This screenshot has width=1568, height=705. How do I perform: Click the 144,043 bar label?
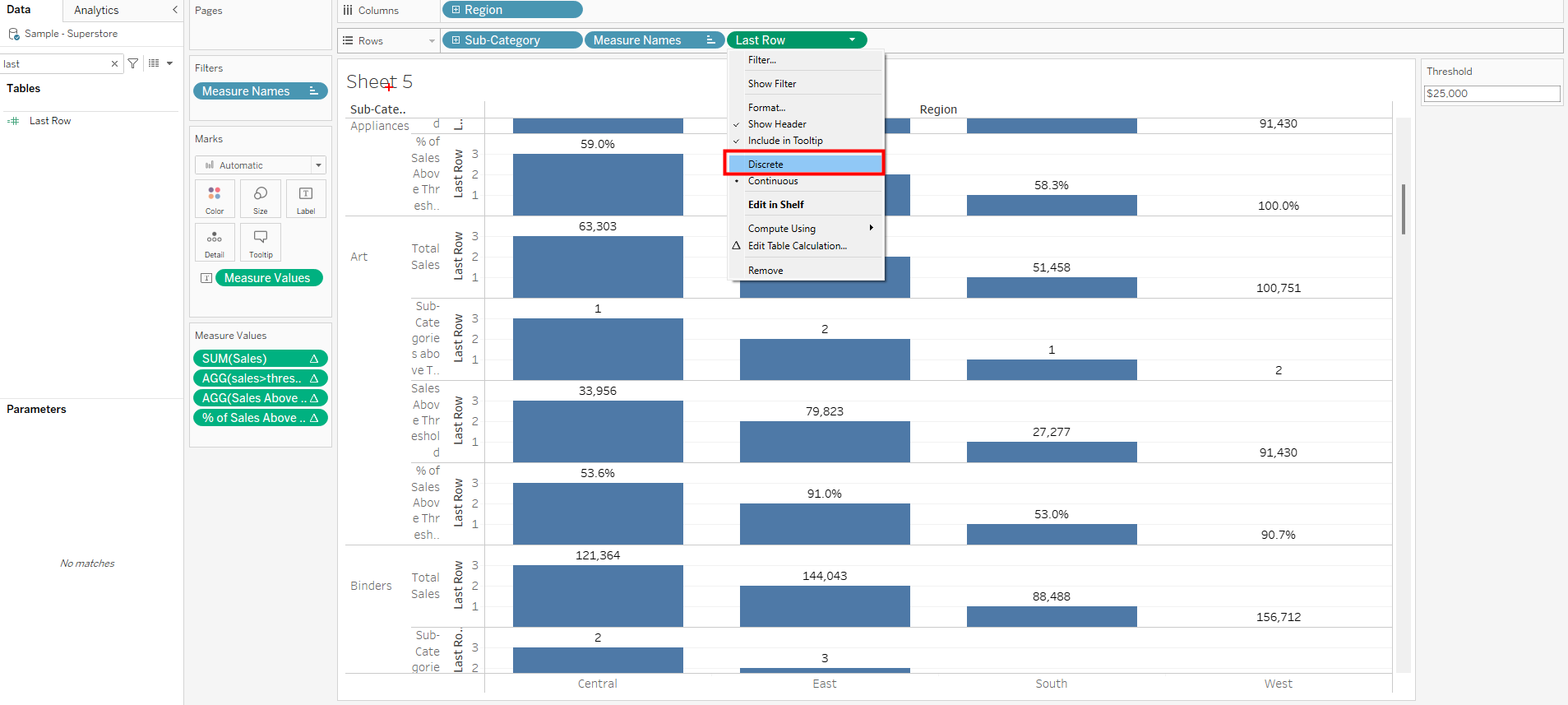(825, 576)
